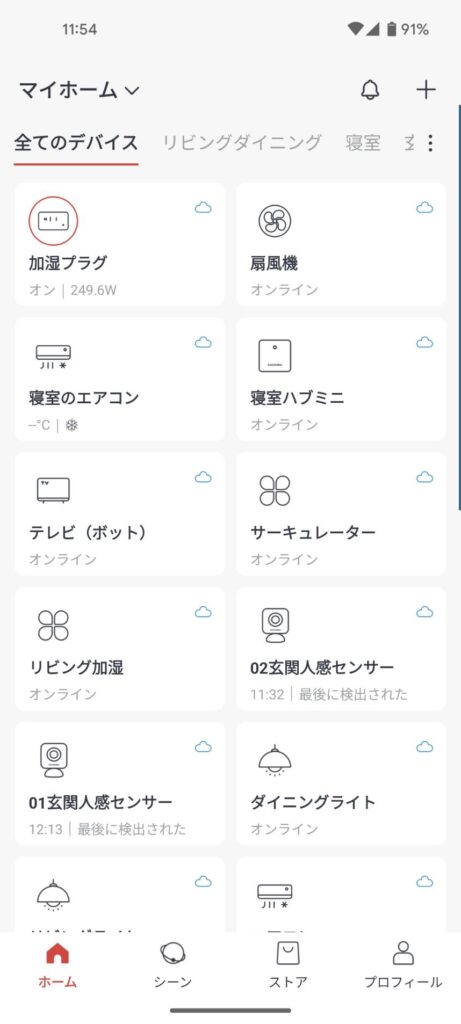Open the notification bell

tap(370, 89)
